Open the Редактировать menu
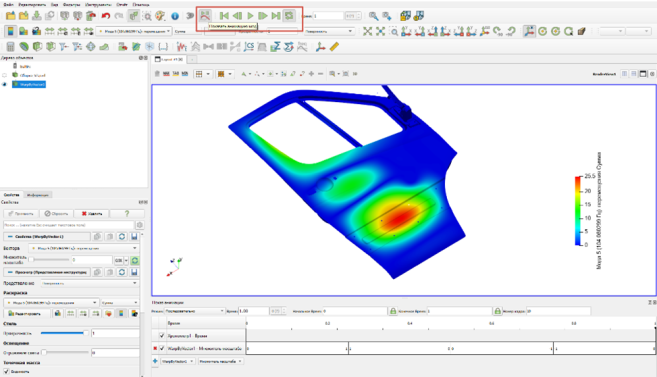The height and width of the screenshot is (377, 657). pyautogui.click(x=32, y=4)
